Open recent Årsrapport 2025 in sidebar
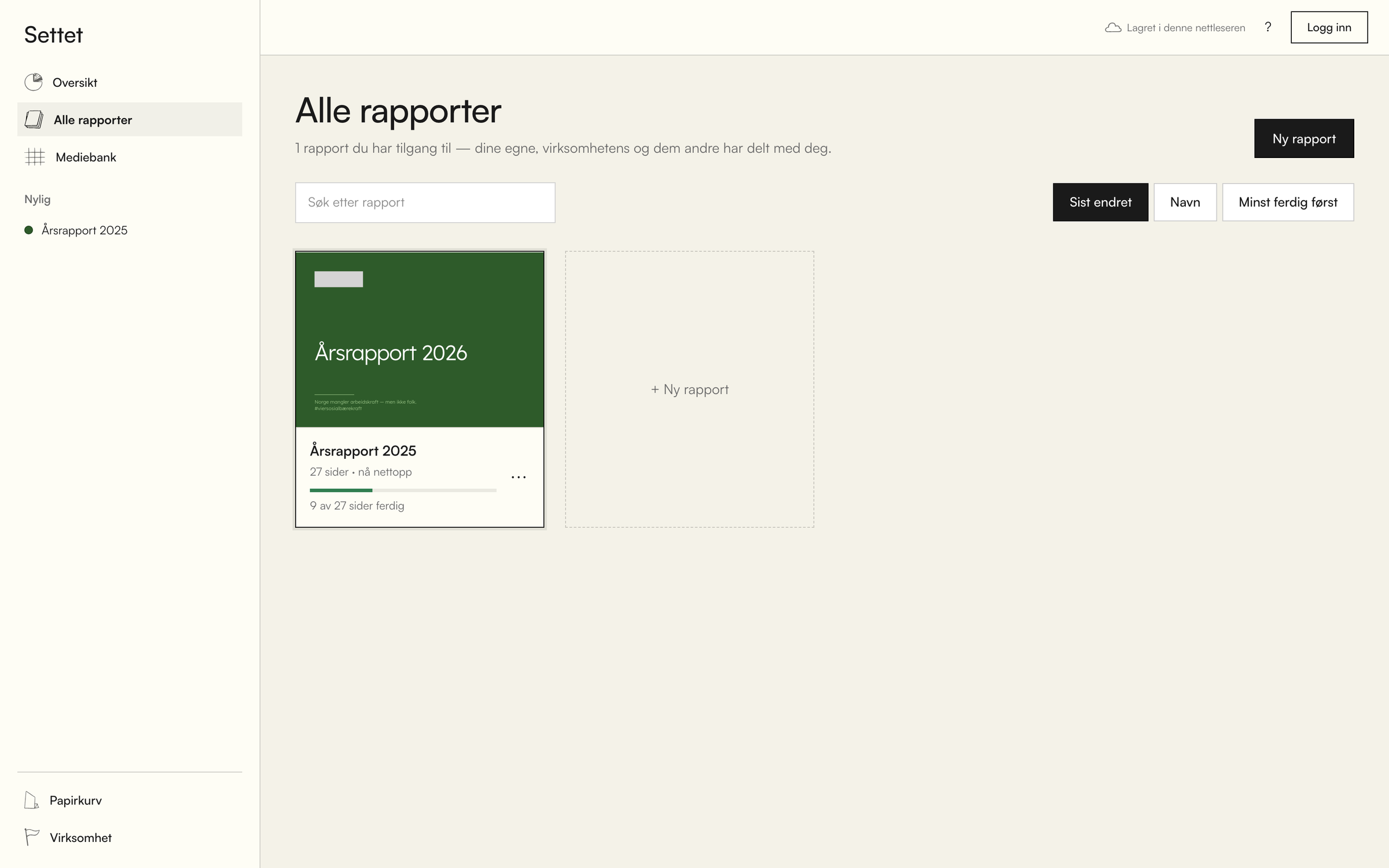The image size is (1389, 868). (x=130, y=230)
